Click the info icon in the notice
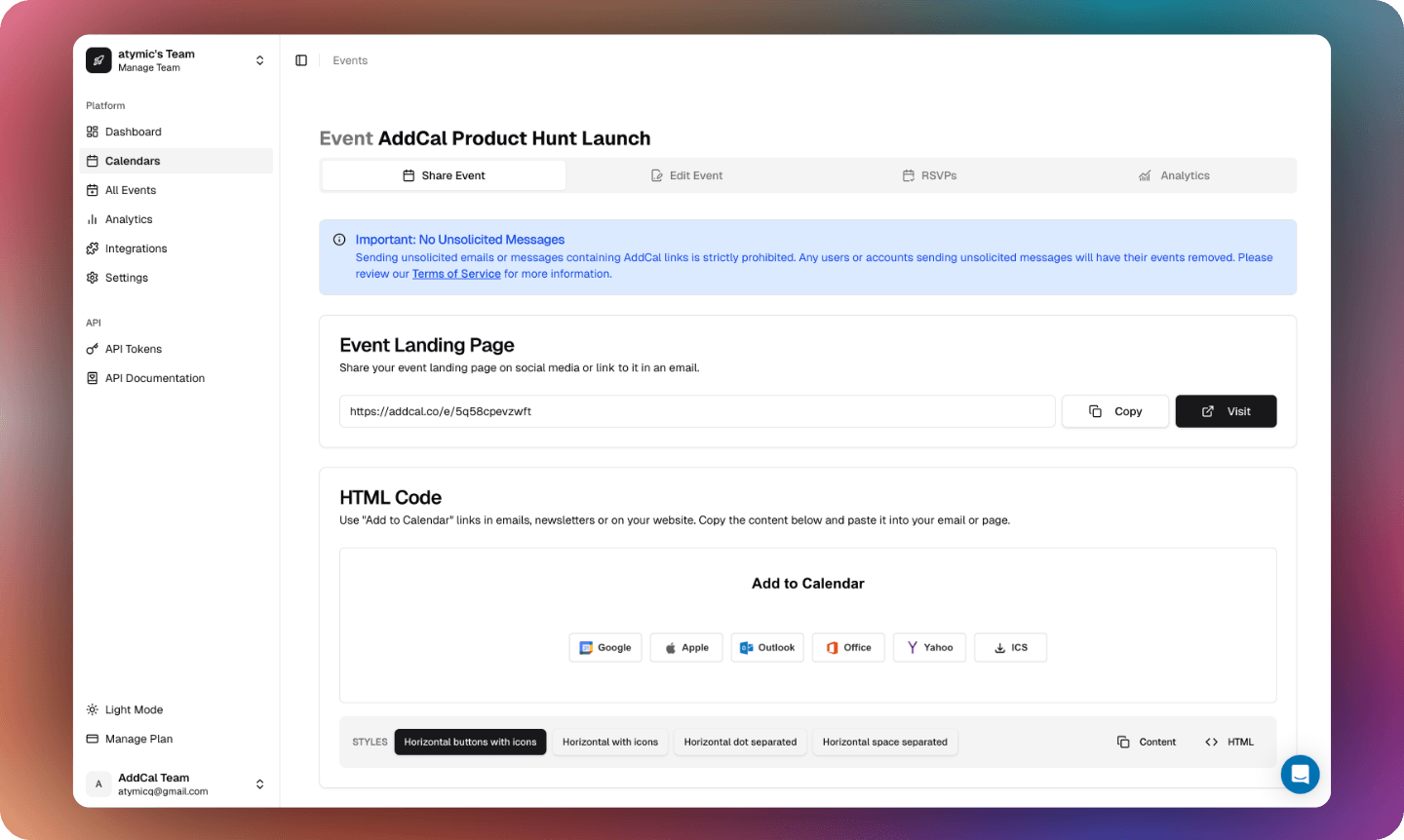Image resolution: width=1404 pixels, height=840 pixels. click(339, 240)
